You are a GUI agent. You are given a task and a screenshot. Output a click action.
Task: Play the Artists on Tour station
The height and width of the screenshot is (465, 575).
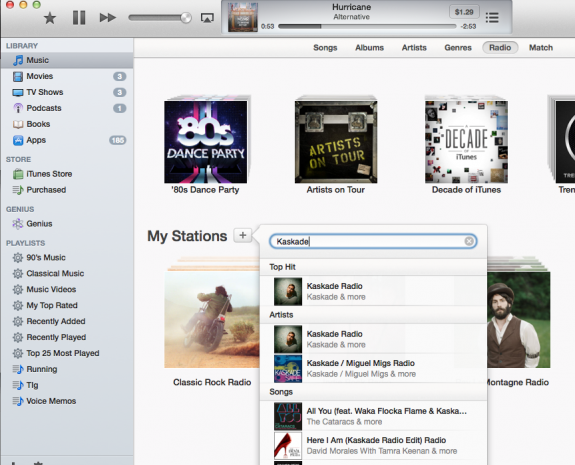(x=336, y=142)
